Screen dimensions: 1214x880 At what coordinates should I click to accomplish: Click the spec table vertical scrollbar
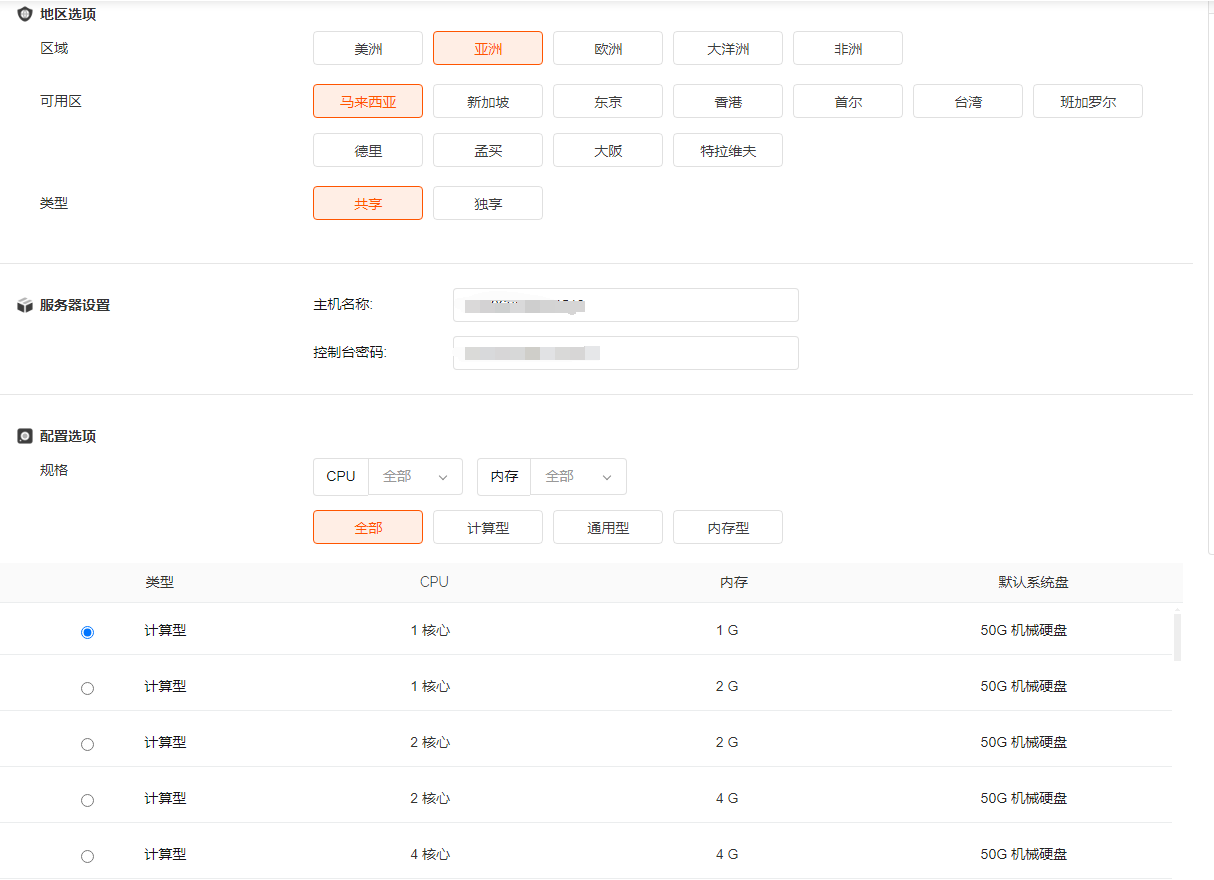pyautogui.click(x=1177, y=638)
